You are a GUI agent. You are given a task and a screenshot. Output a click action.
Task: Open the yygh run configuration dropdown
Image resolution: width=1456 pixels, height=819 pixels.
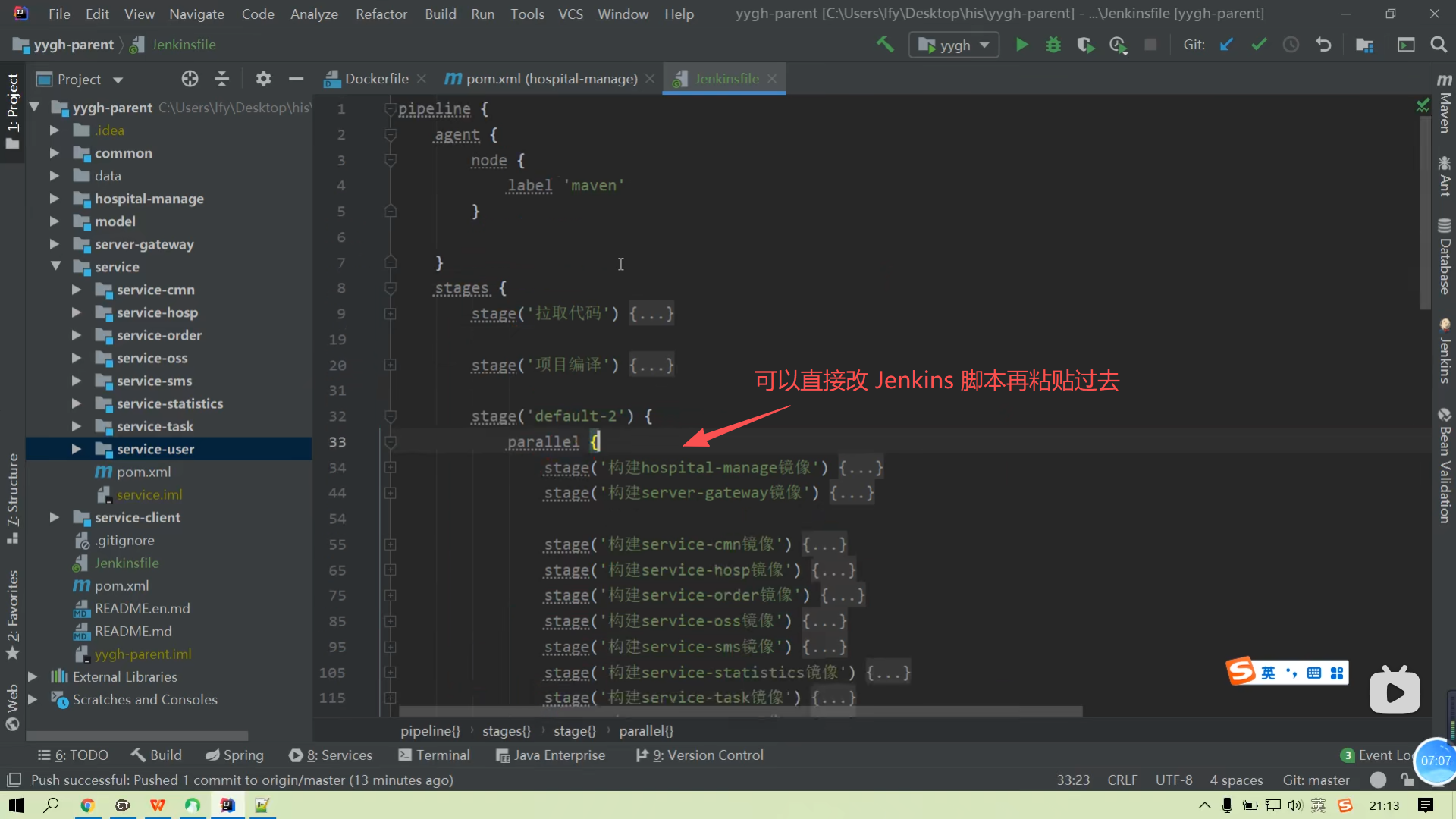click(x=954, y=45)
